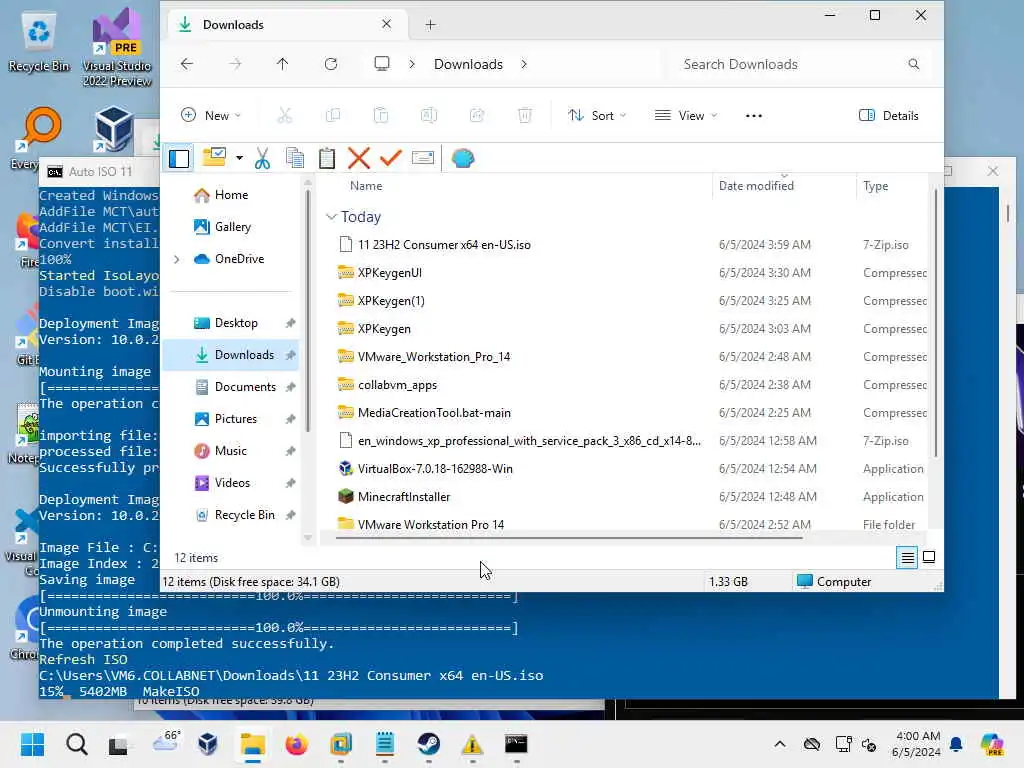Open Steam from the taskbar
Image resolution: width=1024 pixels, height=768 pixels.
pyautogui.click(x=428, y=744)
